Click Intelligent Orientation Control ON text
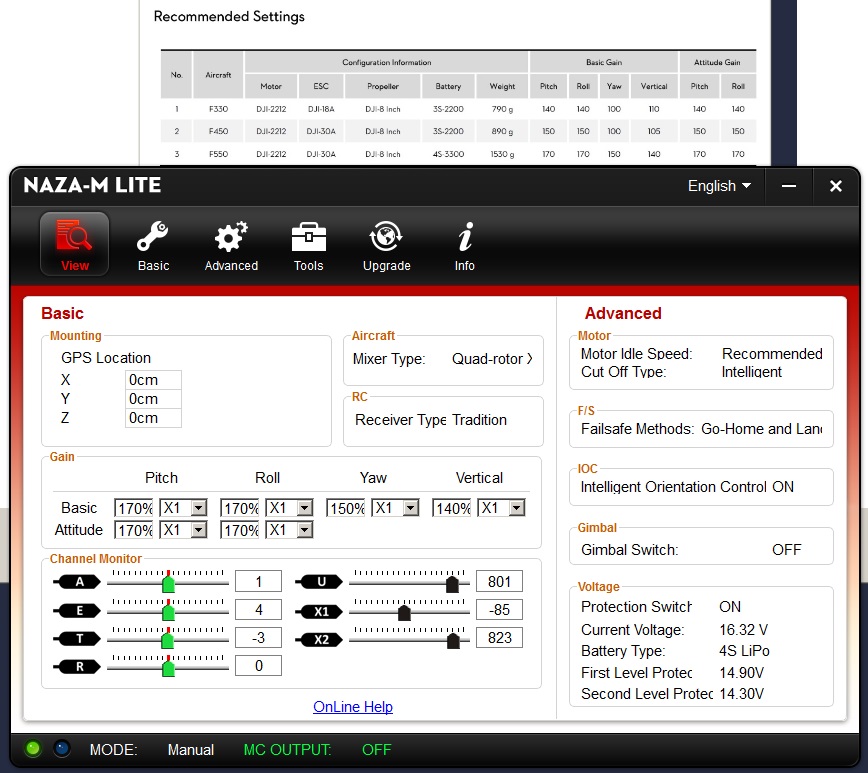Viewport: 868px width, 773px height. tap(687, 487)
